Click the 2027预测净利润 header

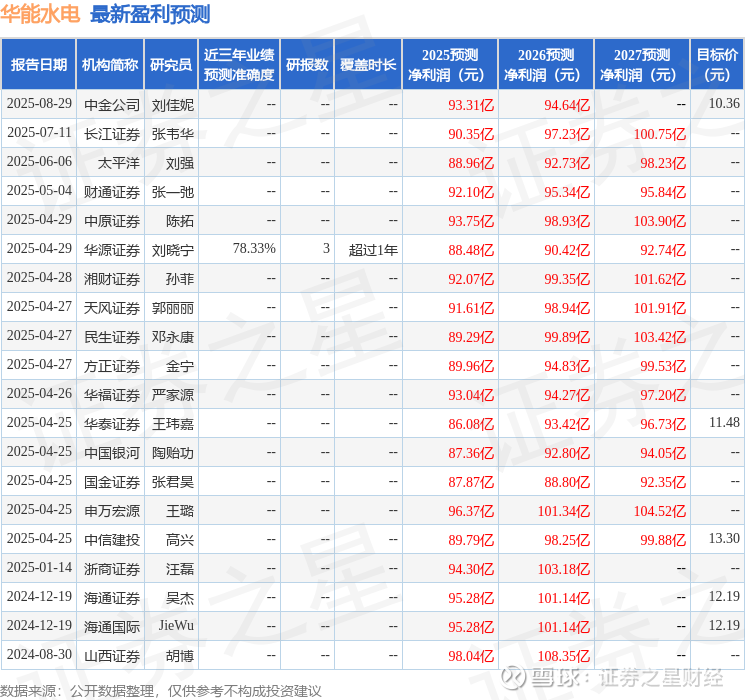642,65
